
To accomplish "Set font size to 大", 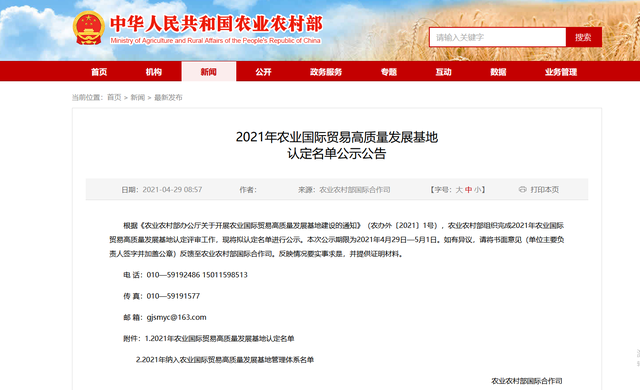I will coord(459,190).
